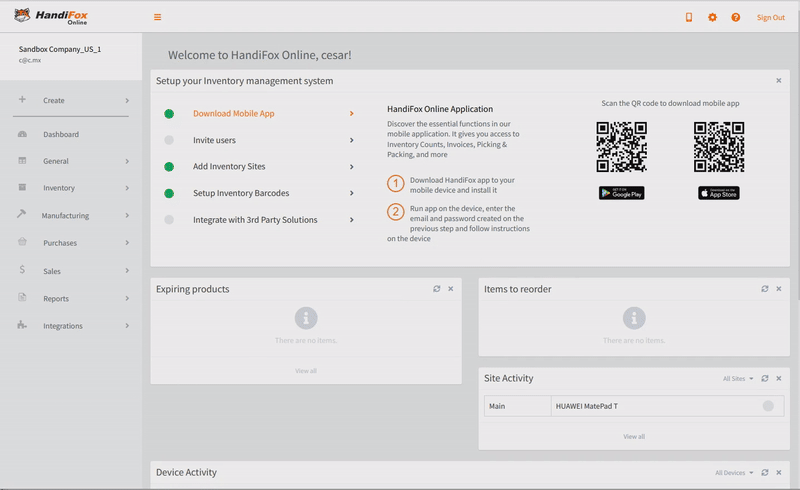This screenshot has height=490, width=800.
Task: Click the Google Play QR code
Action: point(621,146)
